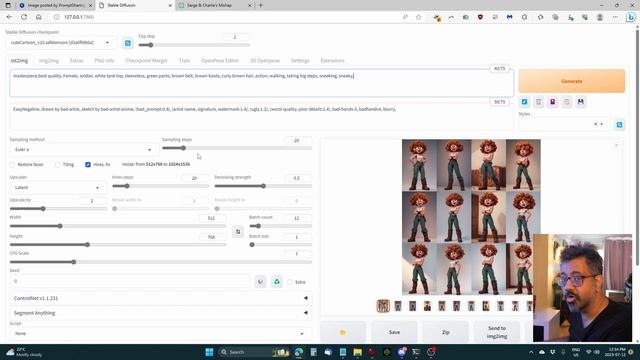Go back in browser history

point(9,17)
